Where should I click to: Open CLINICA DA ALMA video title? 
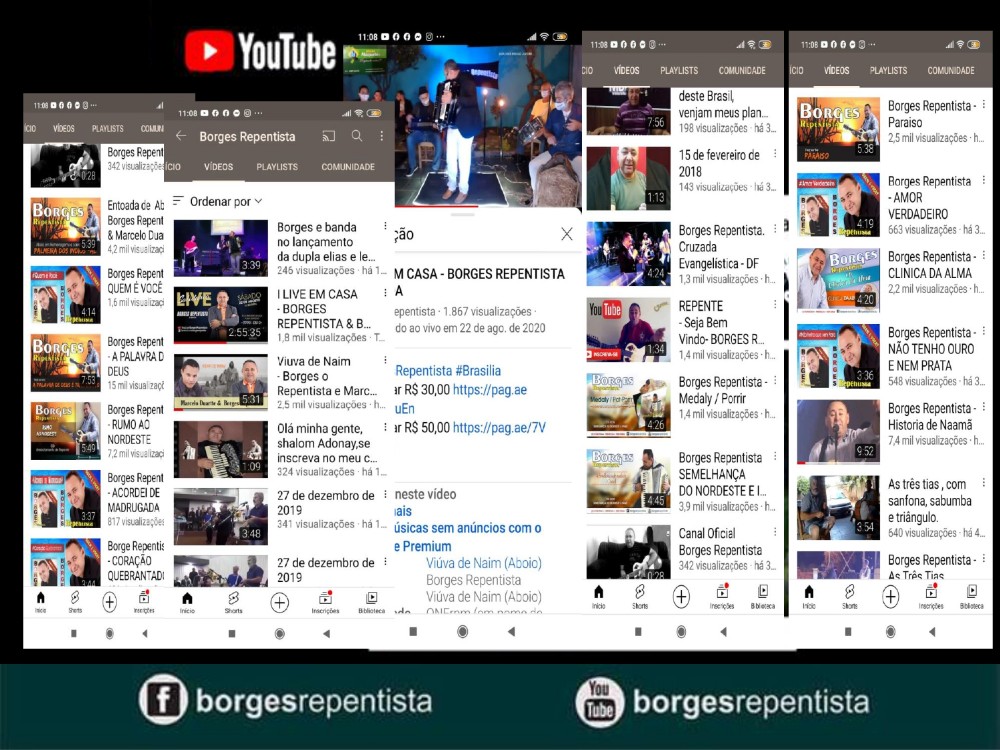click(x=931, y=265)
